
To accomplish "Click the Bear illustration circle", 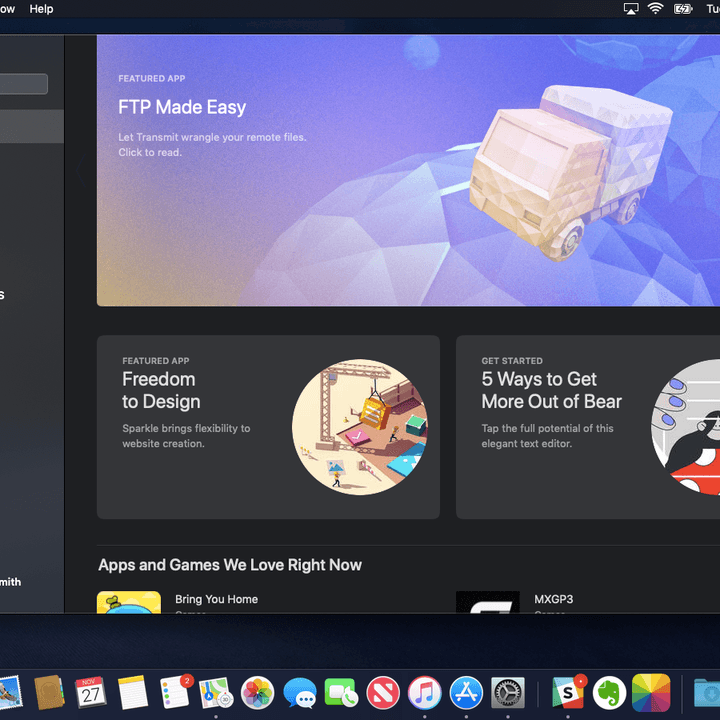I will pyautogui.click(x=686, y=427).
